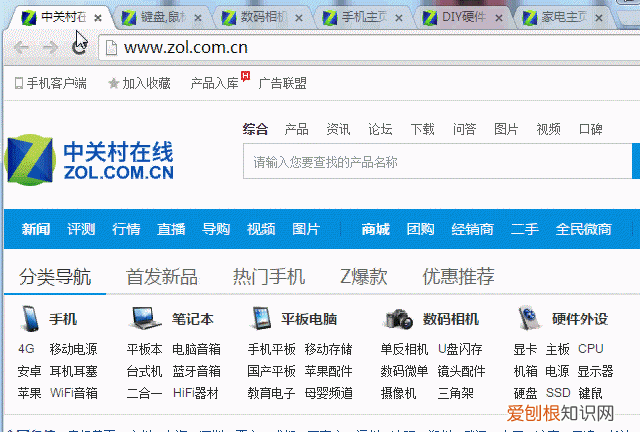Switch to the DIY硬件 browser tab
640x432 pixels.
[462, 18]
